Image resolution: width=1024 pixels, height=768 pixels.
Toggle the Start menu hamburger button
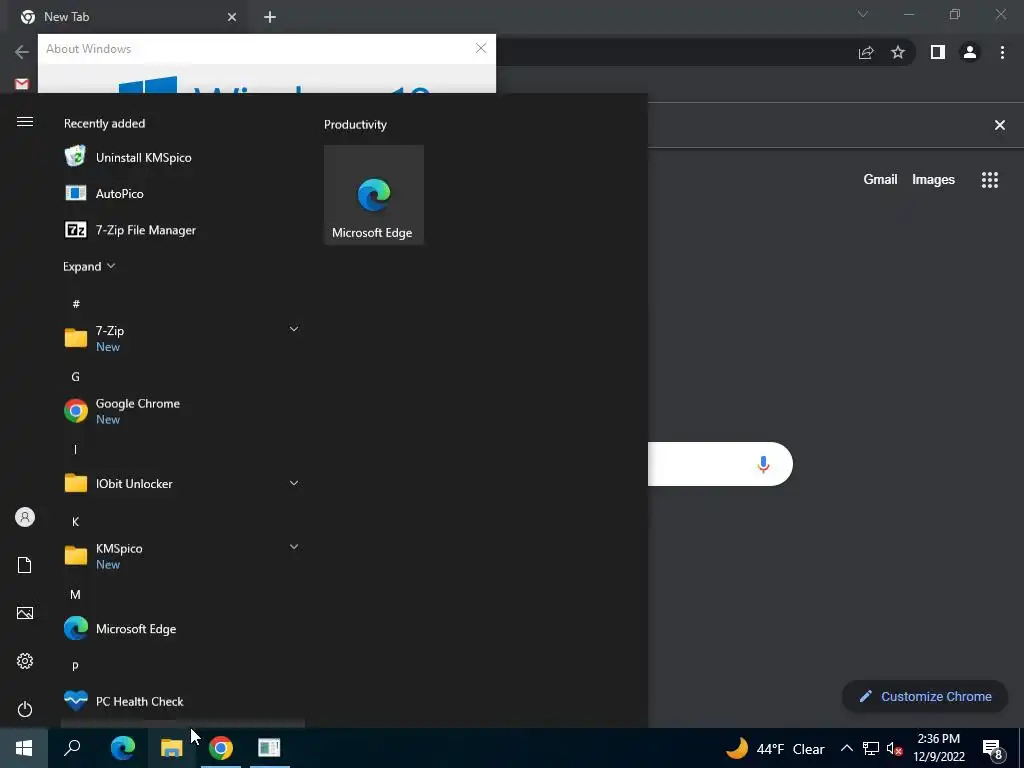25,122
